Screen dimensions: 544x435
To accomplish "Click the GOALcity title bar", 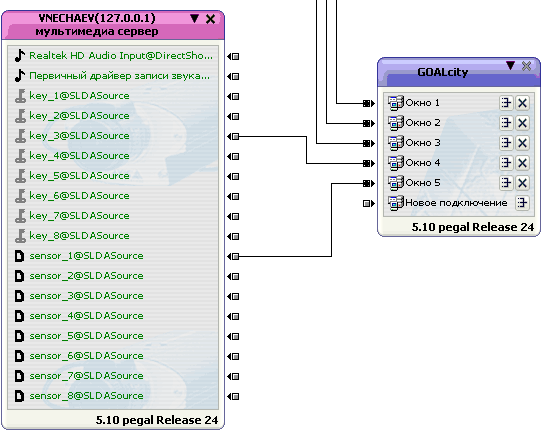I will point(443,72).
